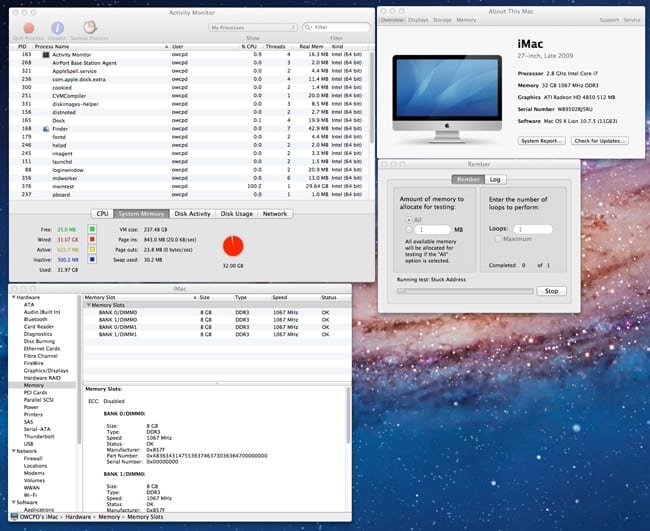This screenshot has width=650, height=531.
Task: Open the Log tab in Rember
Action: (x=496, y=180)
